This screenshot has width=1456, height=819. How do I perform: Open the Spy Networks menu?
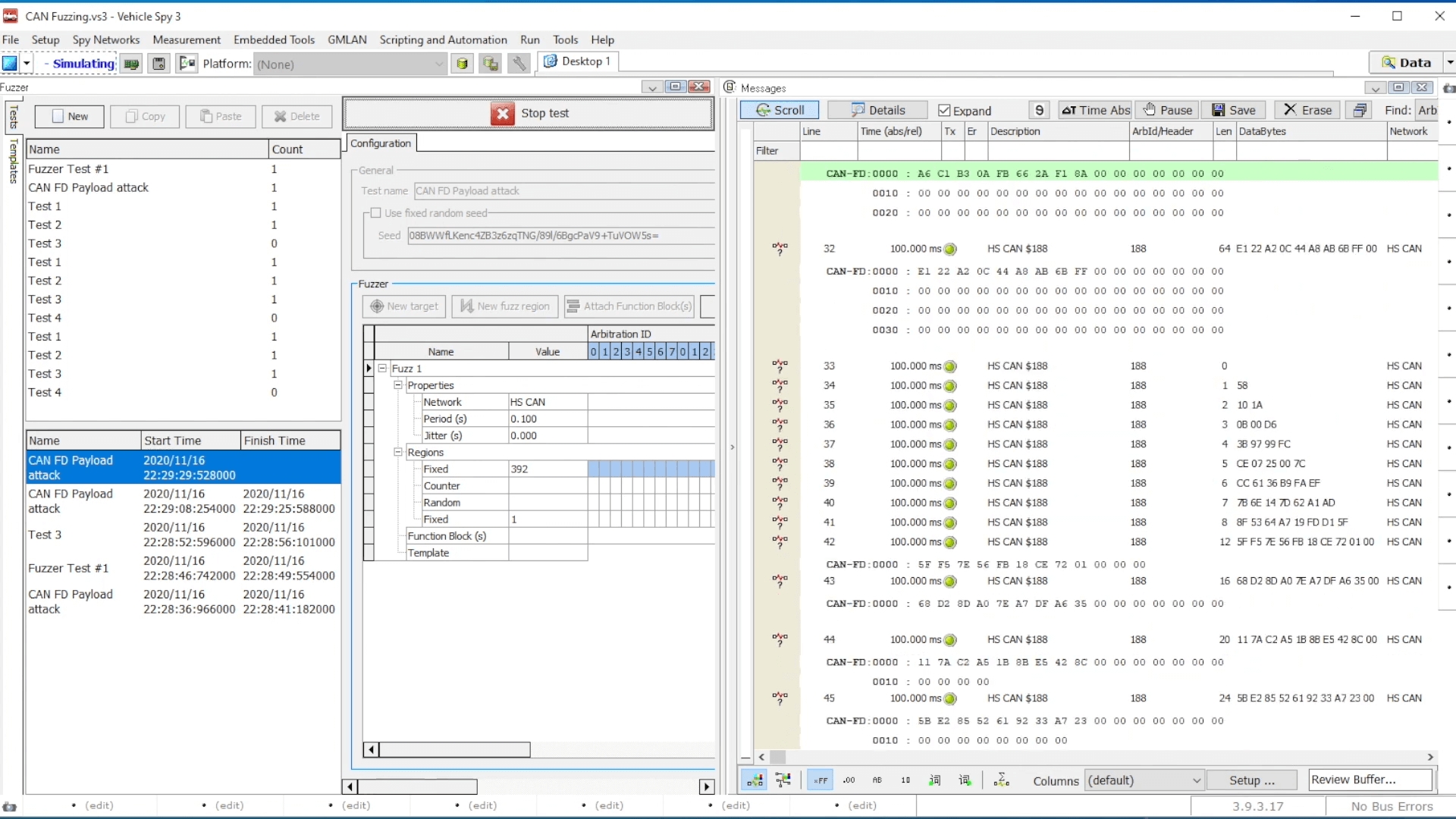[x=106, y=39]
